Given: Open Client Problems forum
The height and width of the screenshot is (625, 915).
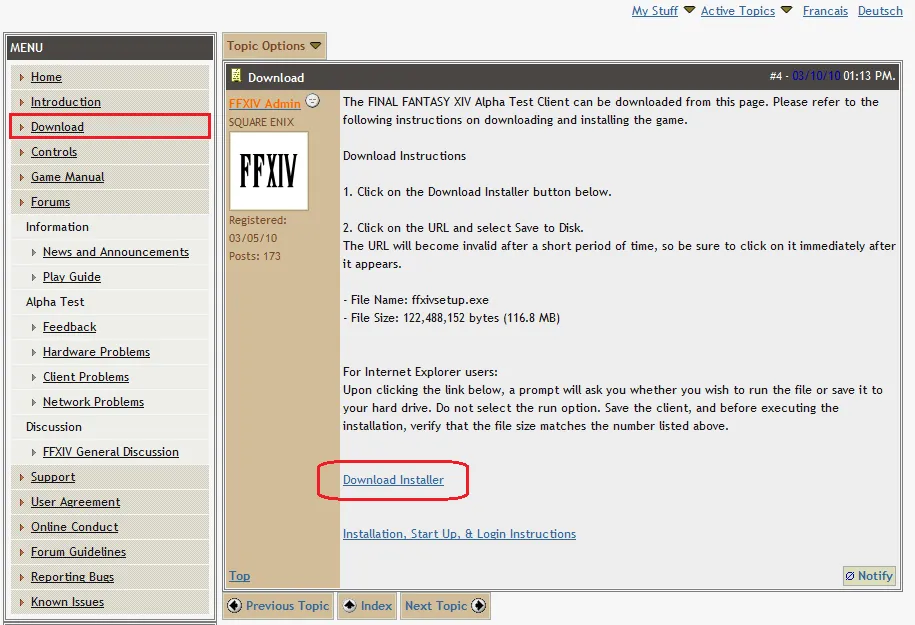Looking at the screenshot, I should (86, 377).
